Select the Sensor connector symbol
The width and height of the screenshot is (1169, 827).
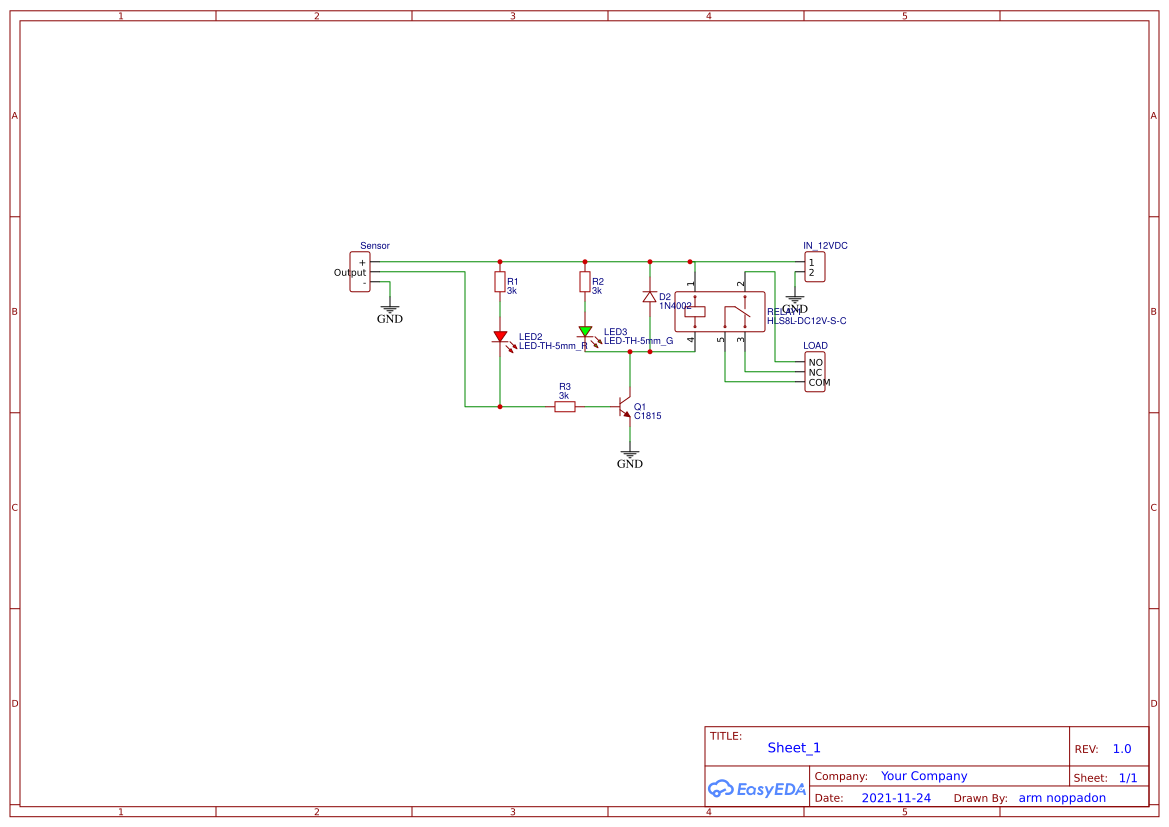point(360,272)
